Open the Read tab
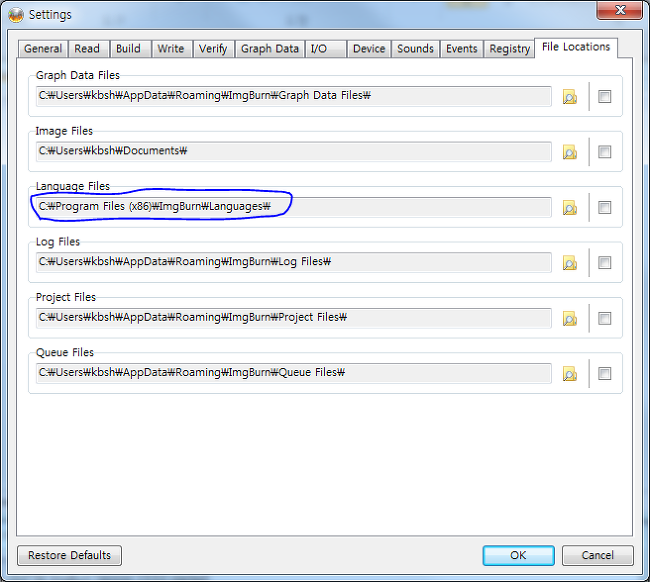 click(88, 49)
